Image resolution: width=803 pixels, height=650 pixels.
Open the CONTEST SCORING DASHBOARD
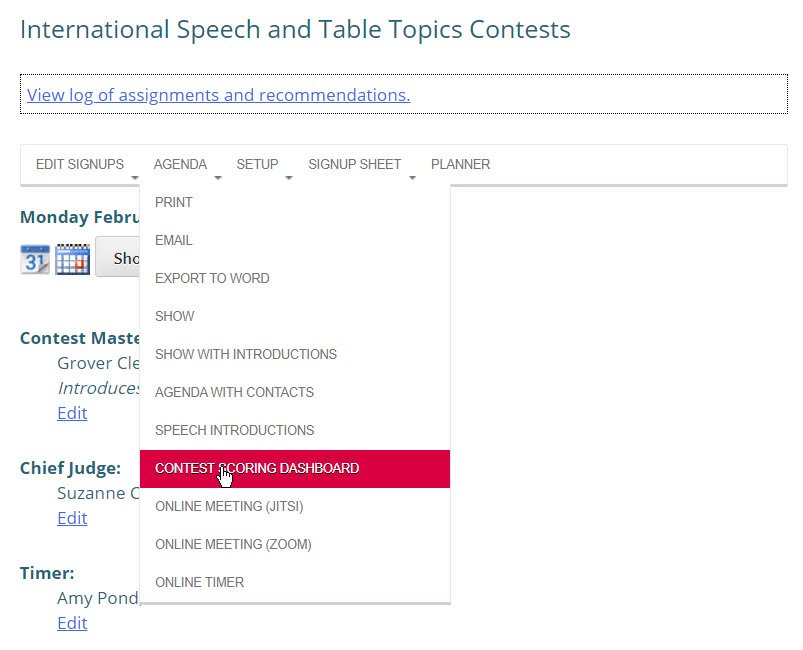tap(256, 468)
